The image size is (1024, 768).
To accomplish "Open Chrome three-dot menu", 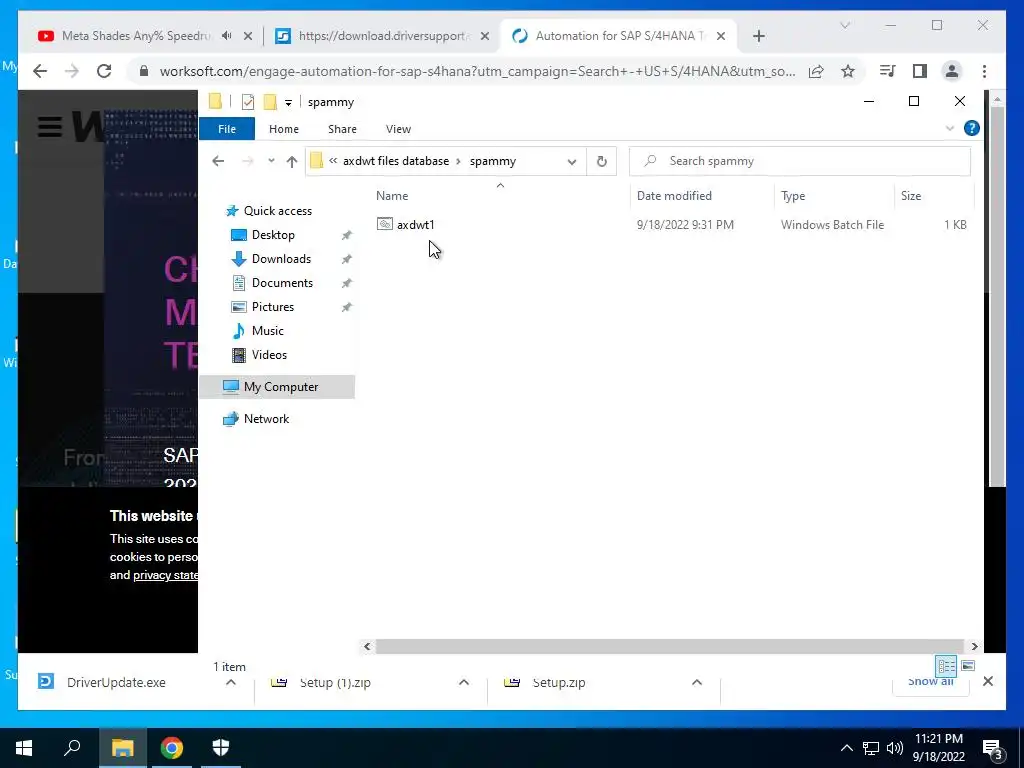I will (984, 71).
